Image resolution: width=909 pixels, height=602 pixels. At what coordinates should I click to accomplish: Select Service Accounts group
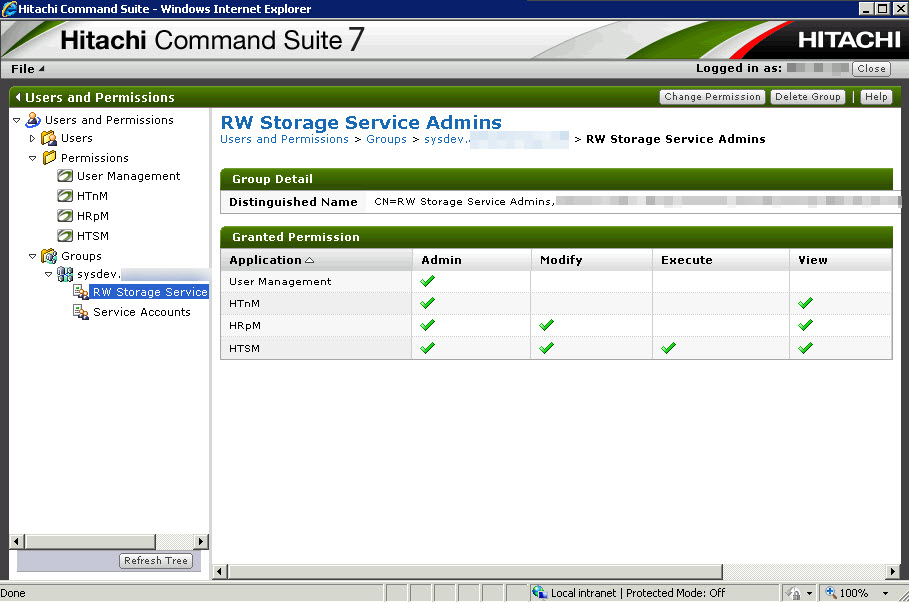[x=141, y=312]
